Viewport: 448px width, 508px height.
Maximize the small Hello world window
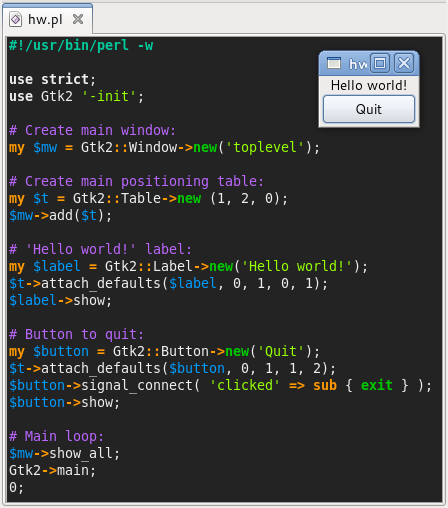pos(380,63)
